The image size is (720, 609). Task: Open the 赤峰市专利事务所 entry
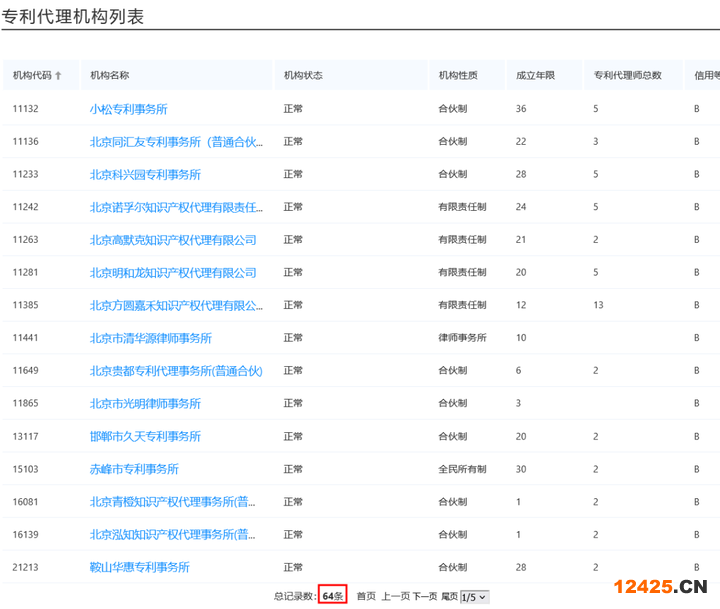click(x=134, y=469)
